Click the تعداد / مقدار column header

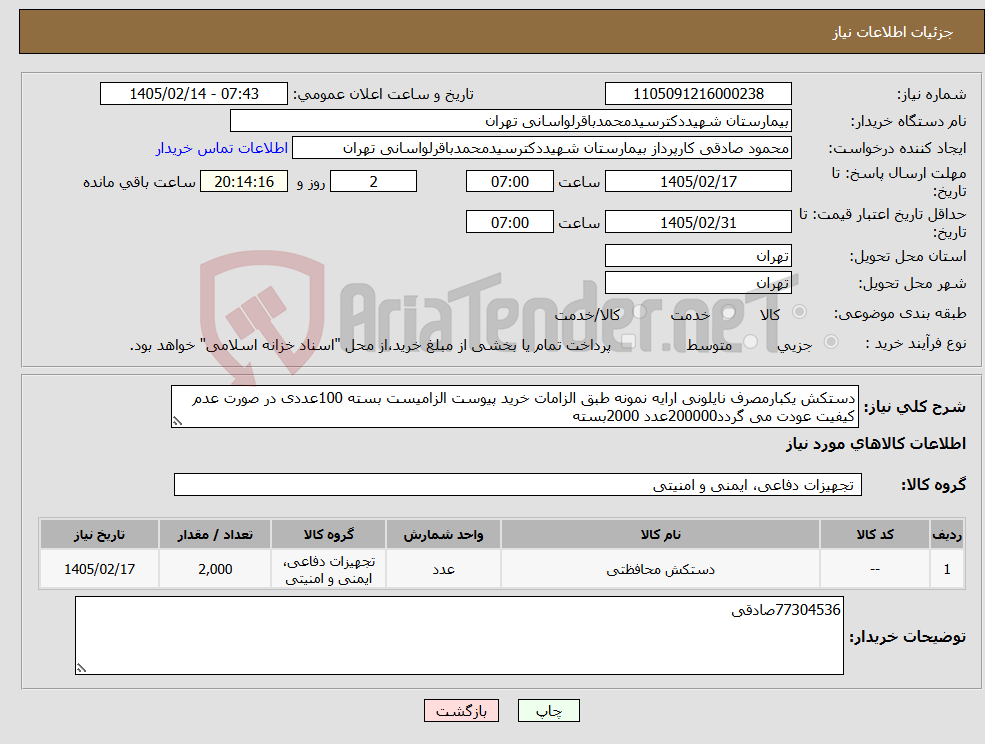coord(215,534)
